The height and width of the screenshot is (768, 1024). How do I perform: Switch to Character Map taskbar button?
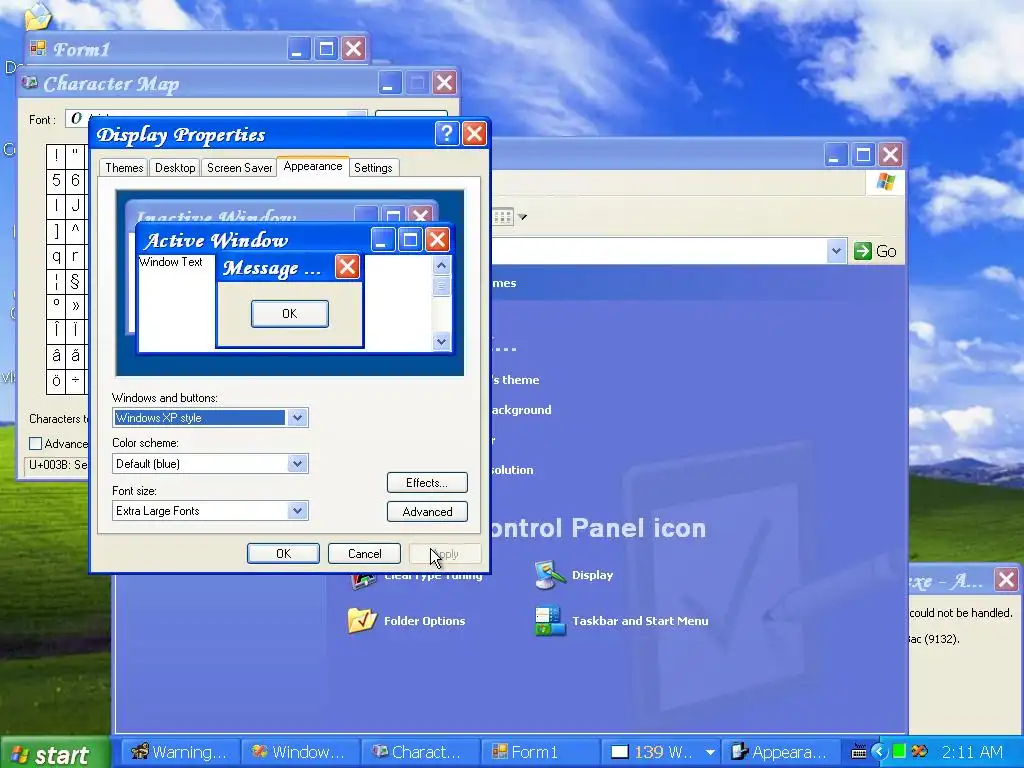tap(419, 752)
